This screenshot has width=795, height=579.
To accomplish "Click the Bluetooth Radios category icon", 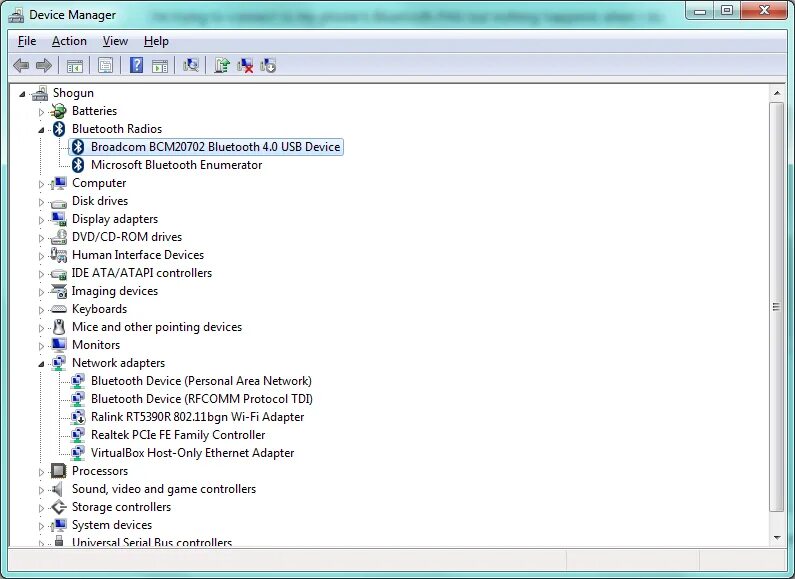I will 59,129.
